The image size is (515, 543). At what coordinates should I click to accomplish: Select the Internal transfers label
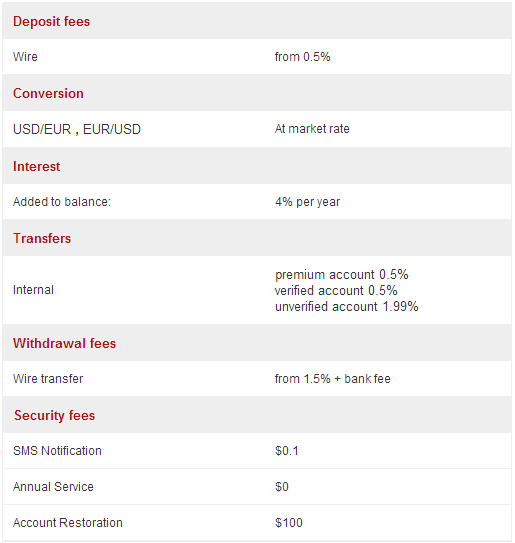click(33, 290)
